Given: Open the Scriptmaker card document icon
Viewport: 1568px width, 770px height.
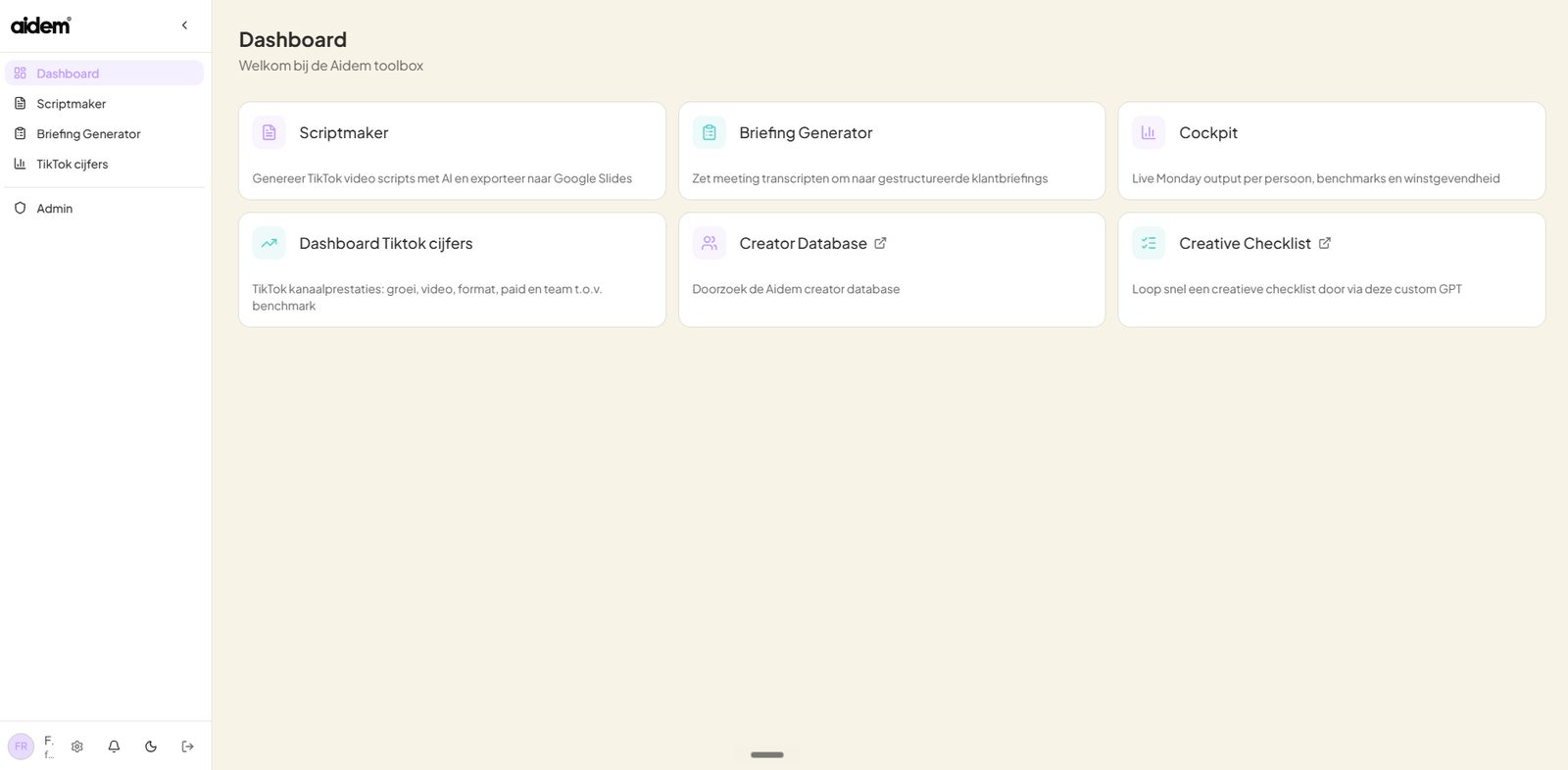Looking at the screenshot, I should click(x=269, y=132).
